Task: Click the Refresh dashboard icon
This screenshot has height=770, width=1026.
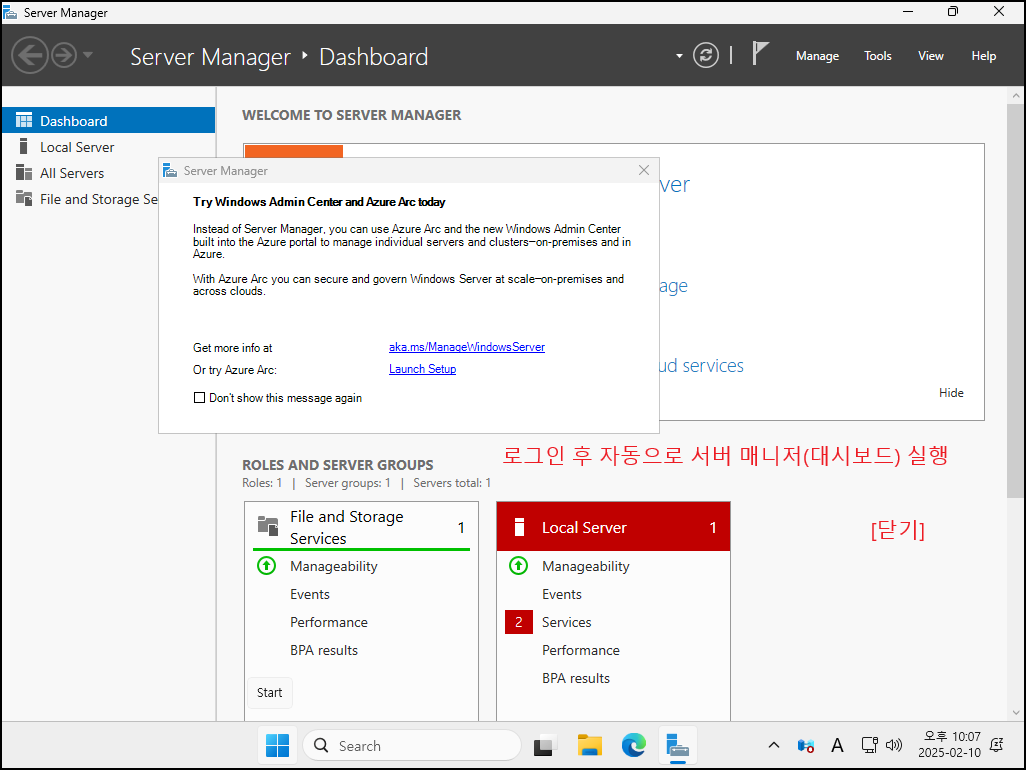Action: [706, 55]
